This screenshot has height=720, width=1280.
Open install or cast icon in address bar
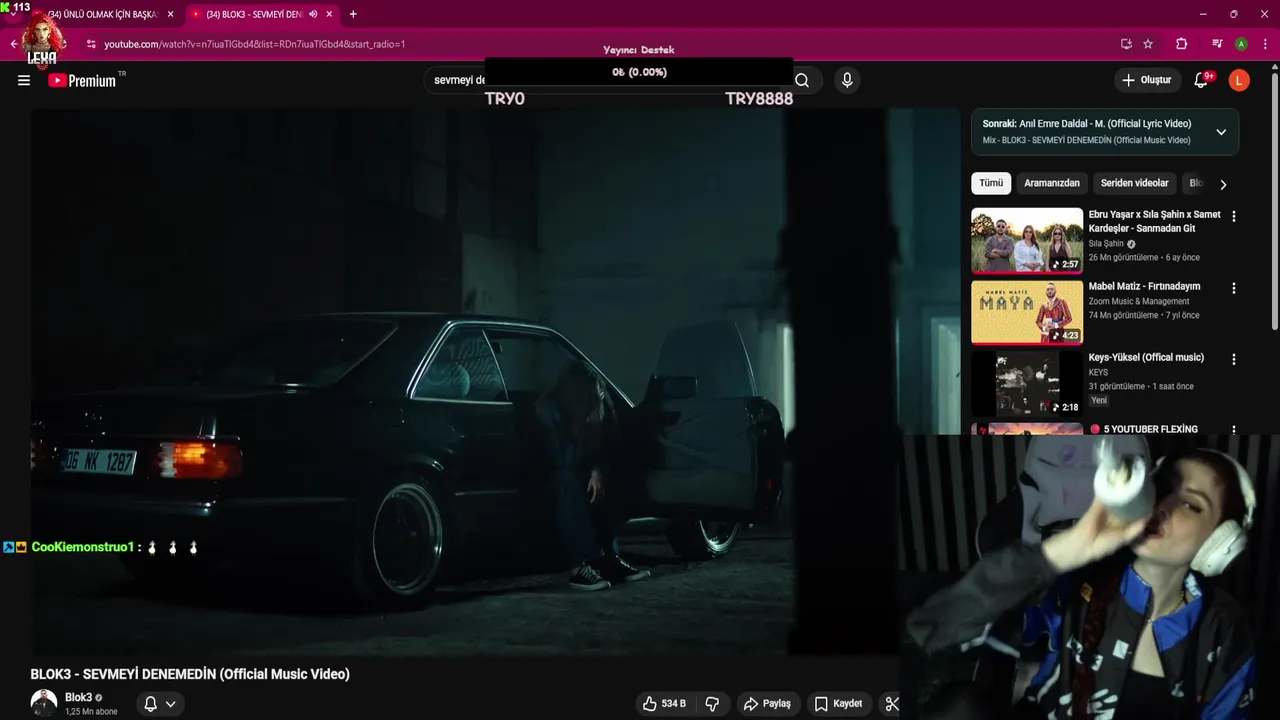click(1126, 44)
